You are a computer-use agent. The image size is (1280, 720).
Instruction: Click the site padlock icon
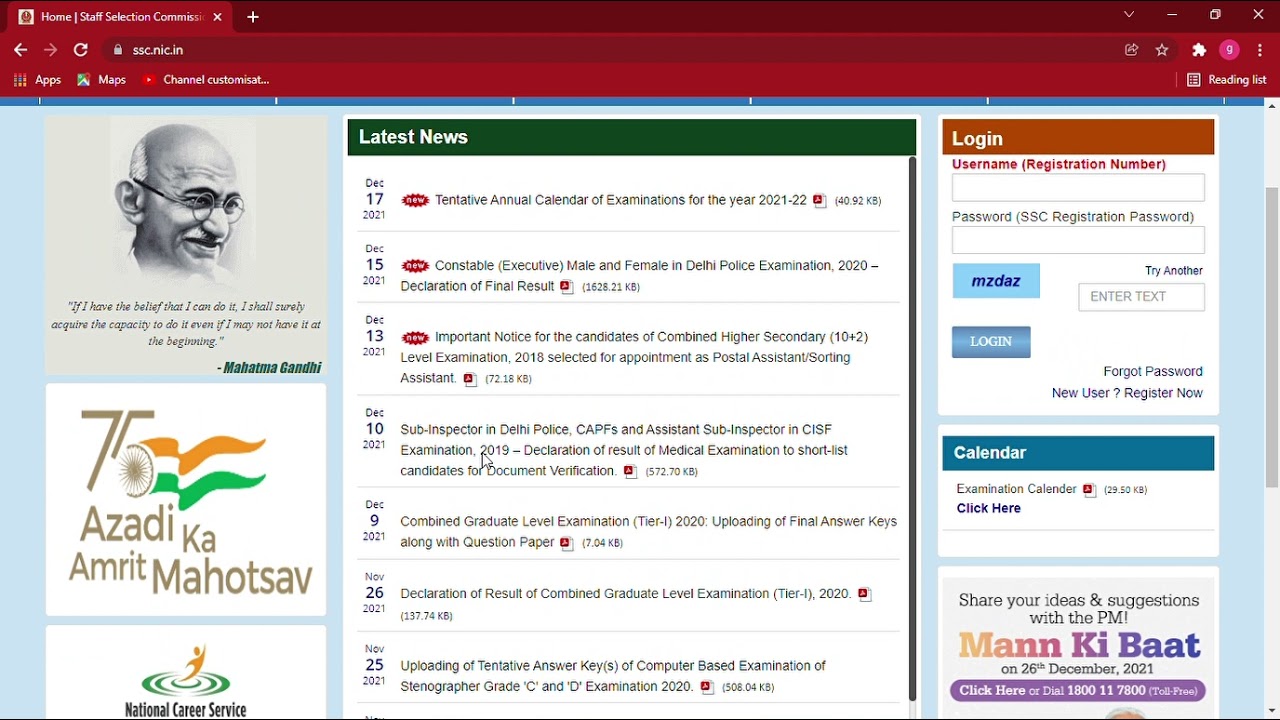click(x=118, y=50)
